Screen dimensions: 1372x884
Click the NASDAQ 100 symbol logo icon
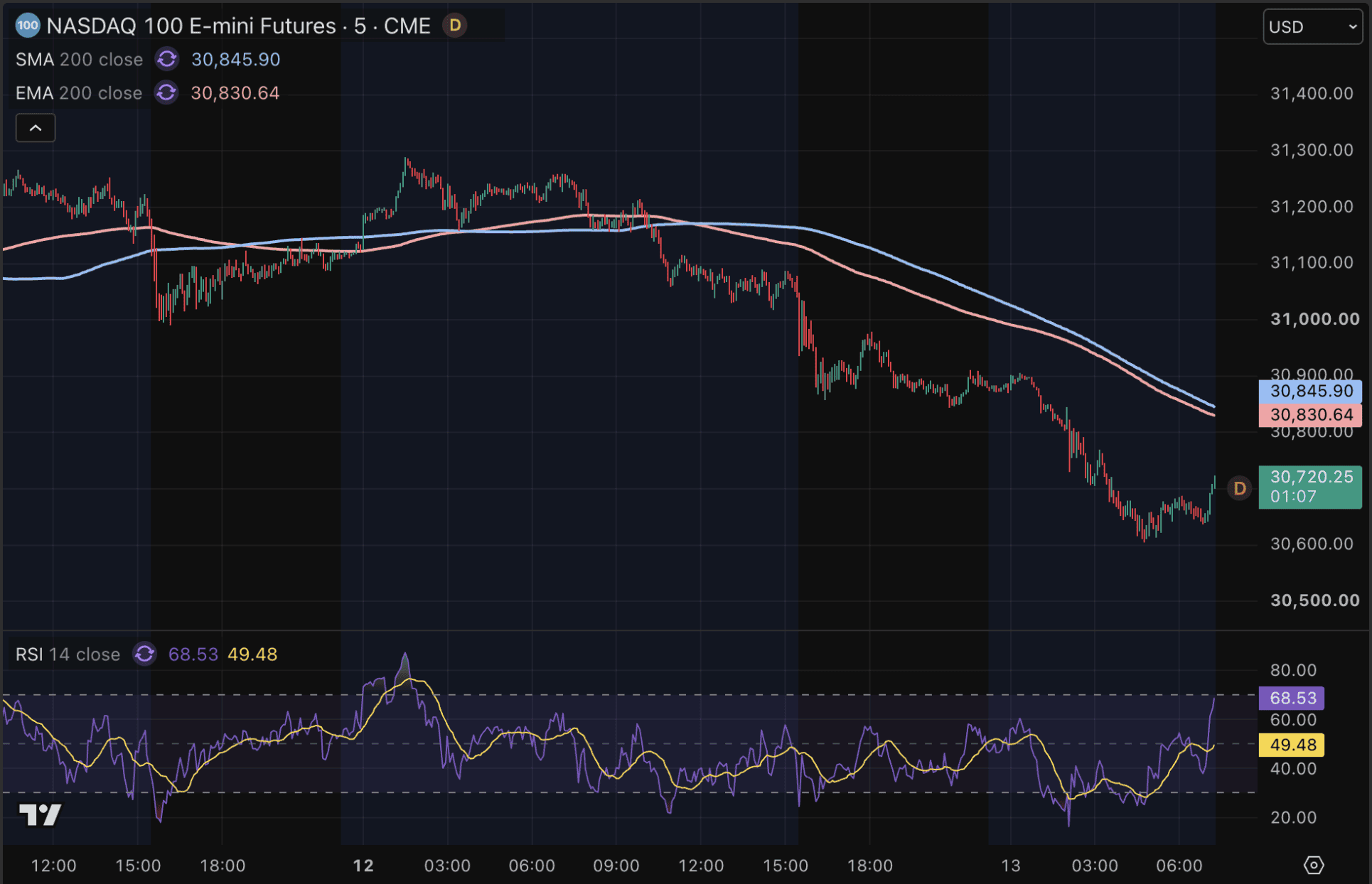28,26
